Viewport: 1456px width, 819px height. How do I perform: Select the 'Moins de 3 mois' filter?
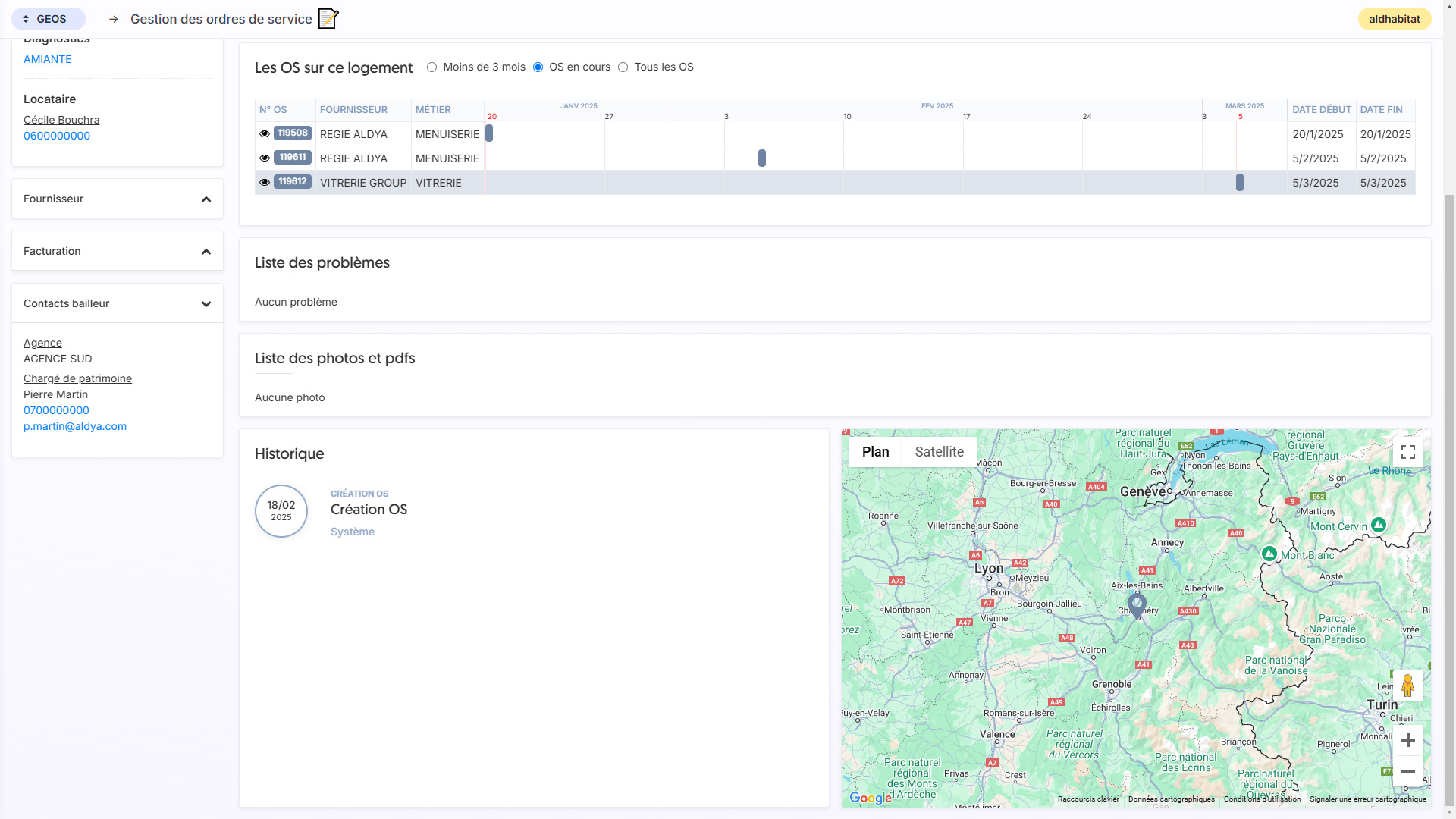(x=432, y=67)
